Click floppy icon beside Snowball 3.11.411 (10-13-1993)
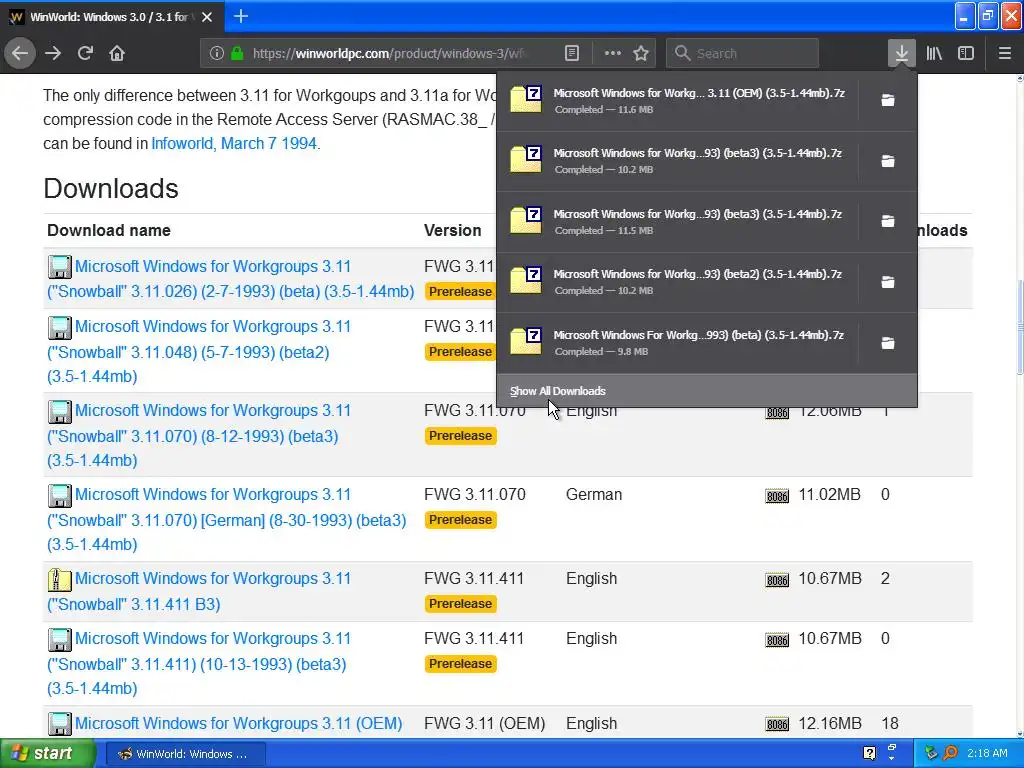Screen dimensions: 1024x768 point(59,640)
